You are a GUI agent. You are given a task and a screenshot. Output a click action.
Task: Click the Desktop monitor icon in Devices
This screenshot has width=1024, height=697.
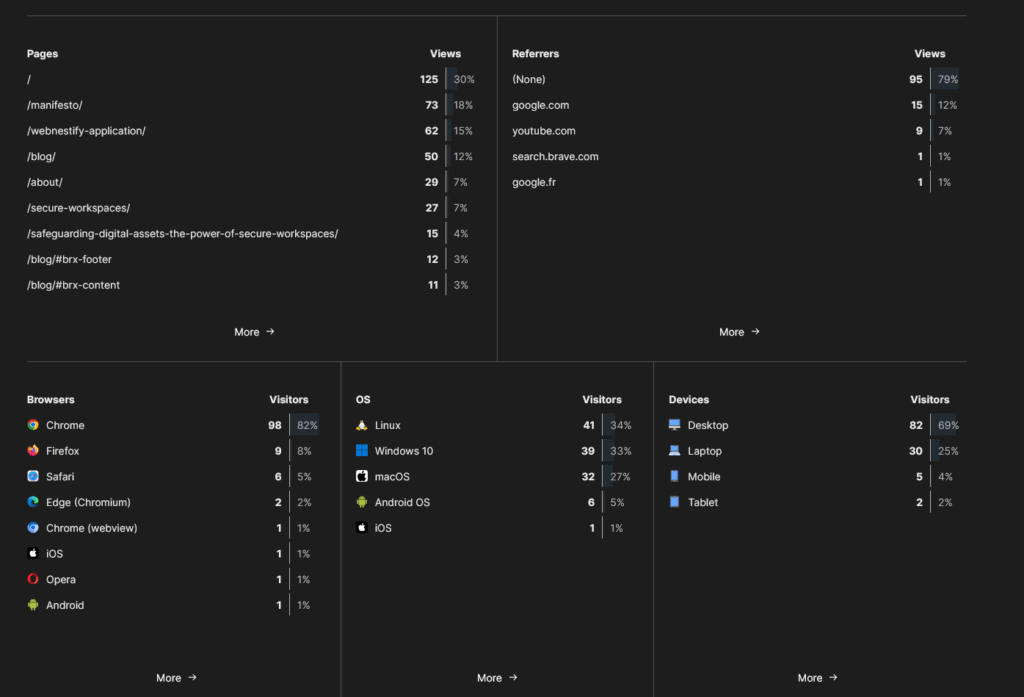677,425
